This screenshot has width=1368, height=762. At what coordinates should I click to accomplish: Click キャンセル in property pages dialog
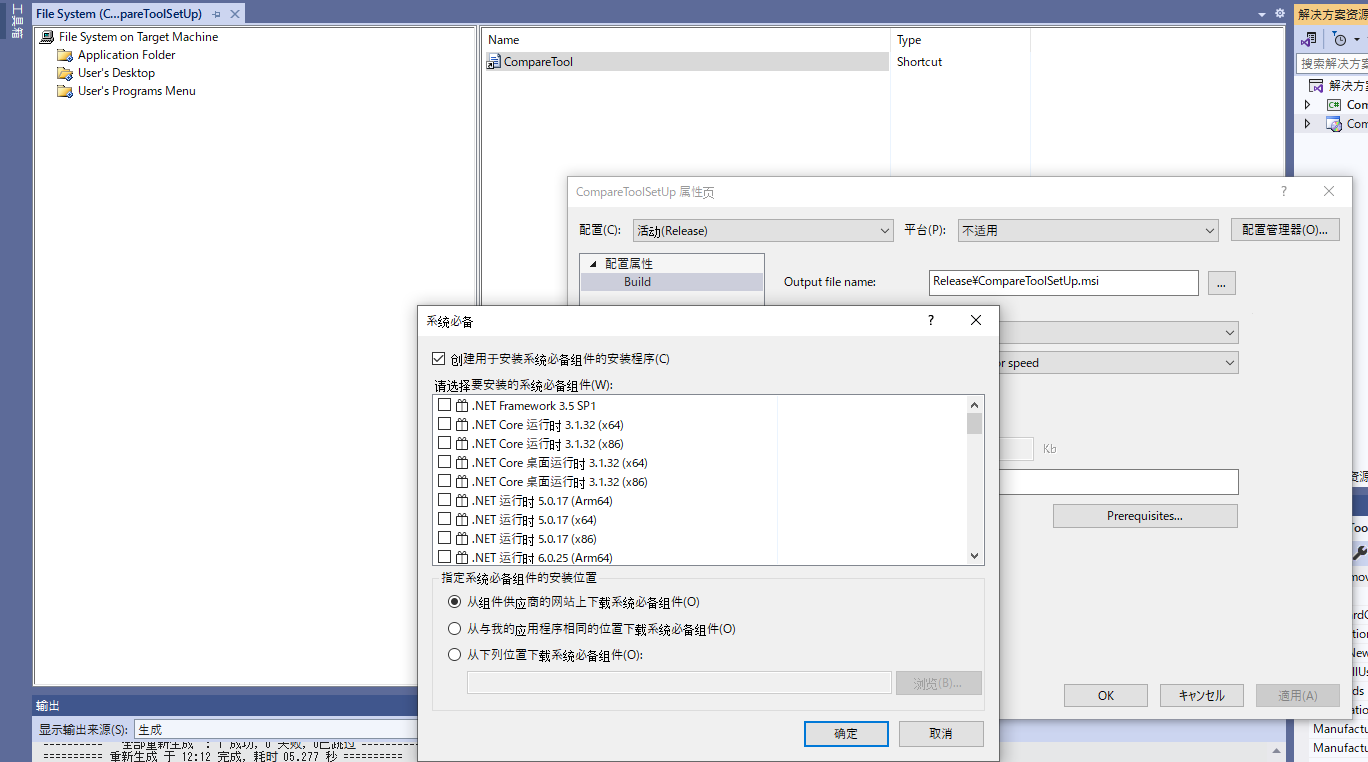(x=1202, y=695)
